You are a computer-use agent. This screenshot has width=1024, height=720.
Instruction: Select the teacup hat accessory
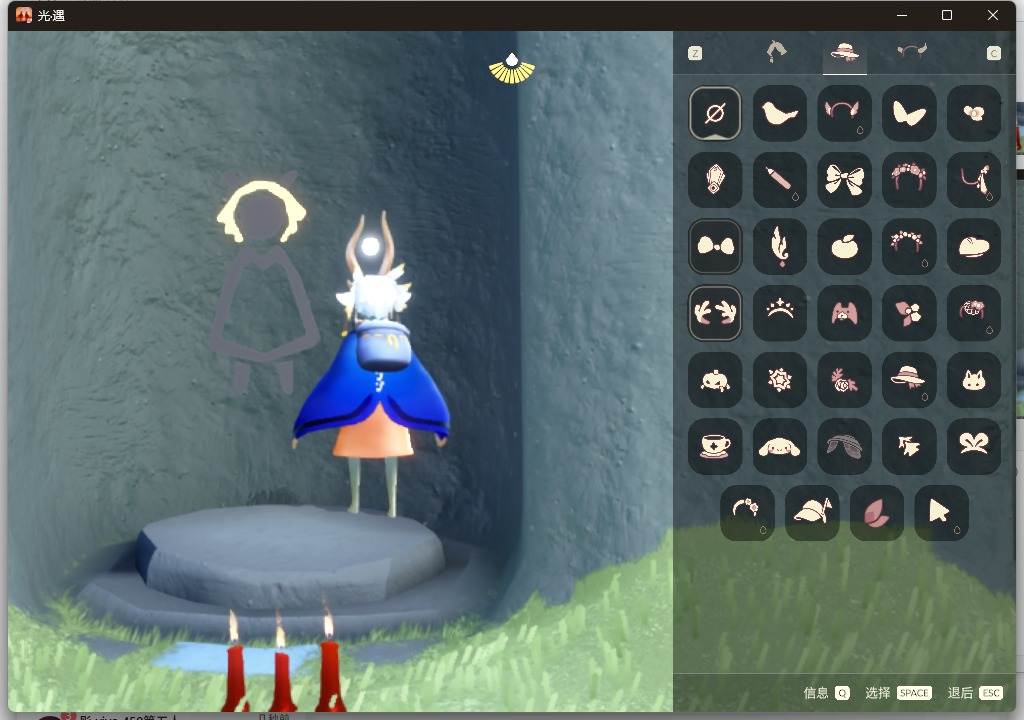[x=715, y=446]
